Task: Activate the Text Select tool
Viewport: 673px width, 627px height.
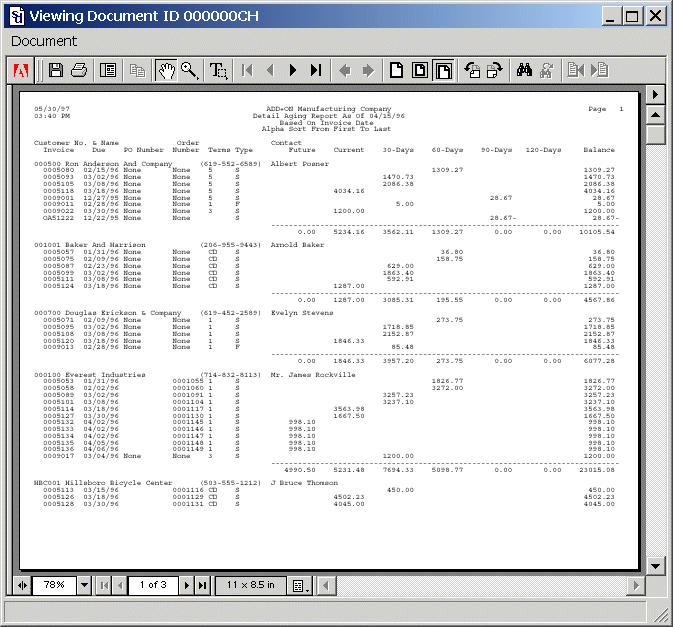Action: (x=219, y=70)
